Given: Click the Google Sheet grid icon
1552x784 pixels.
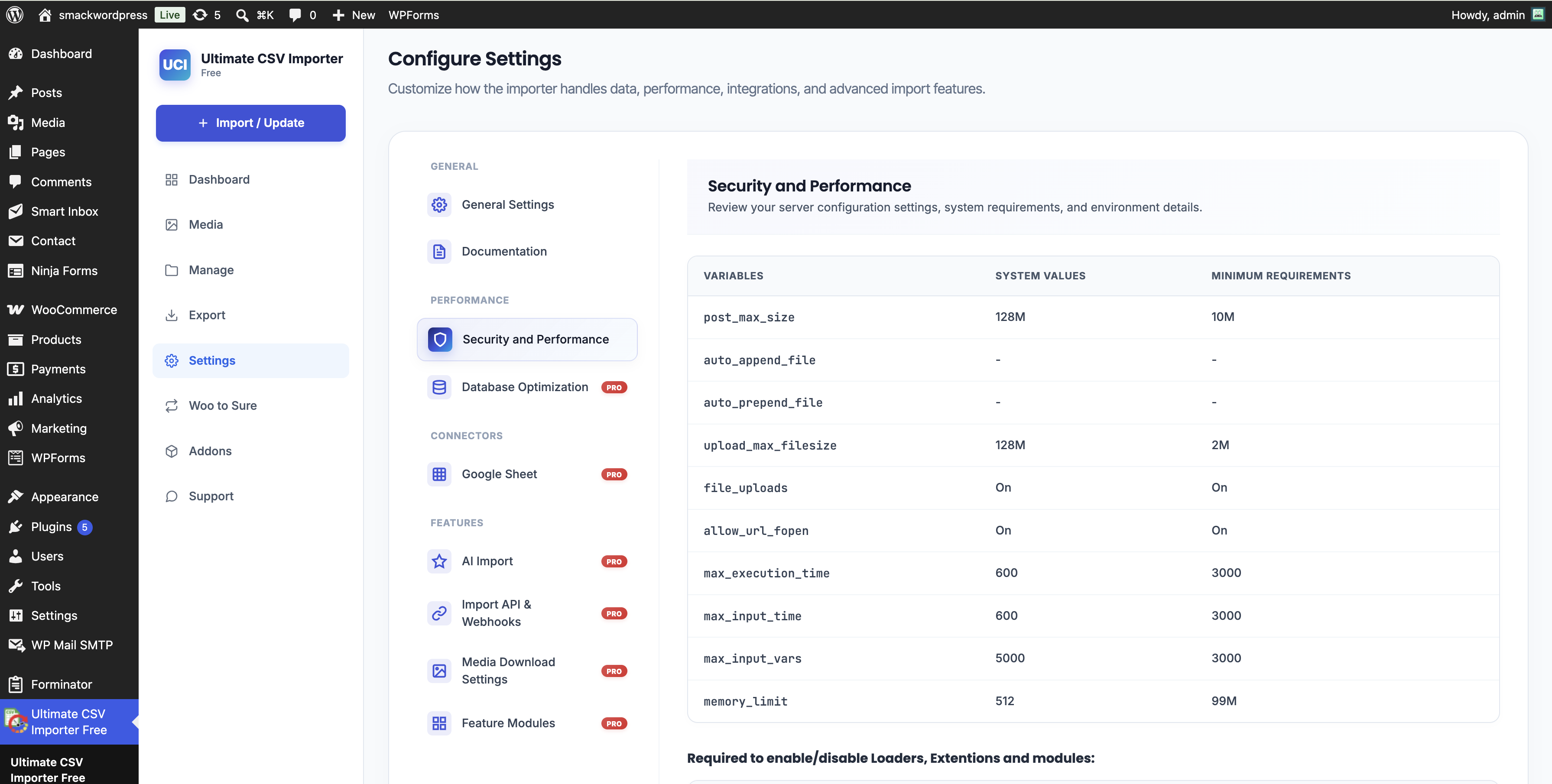Looking at the screenshot, I should pyautogui.click(x=439, y=474).
